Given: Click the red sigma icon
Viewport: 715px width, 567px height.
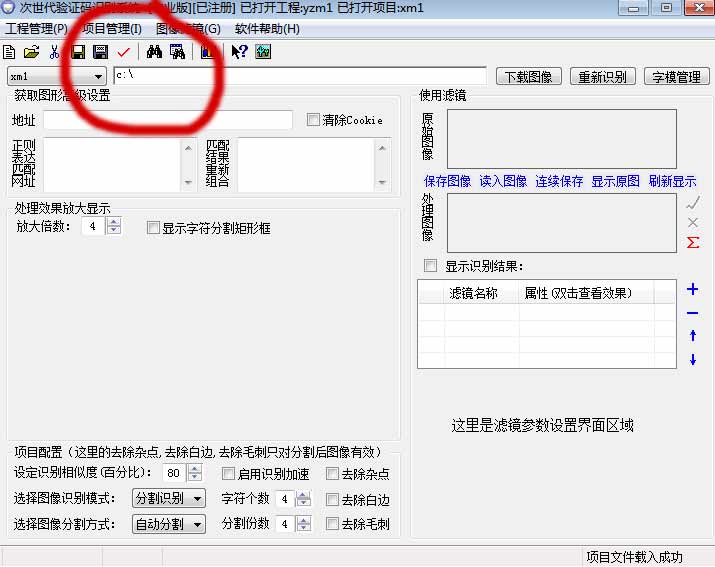Looking at the screenshot, I should (x=693, y=243).
